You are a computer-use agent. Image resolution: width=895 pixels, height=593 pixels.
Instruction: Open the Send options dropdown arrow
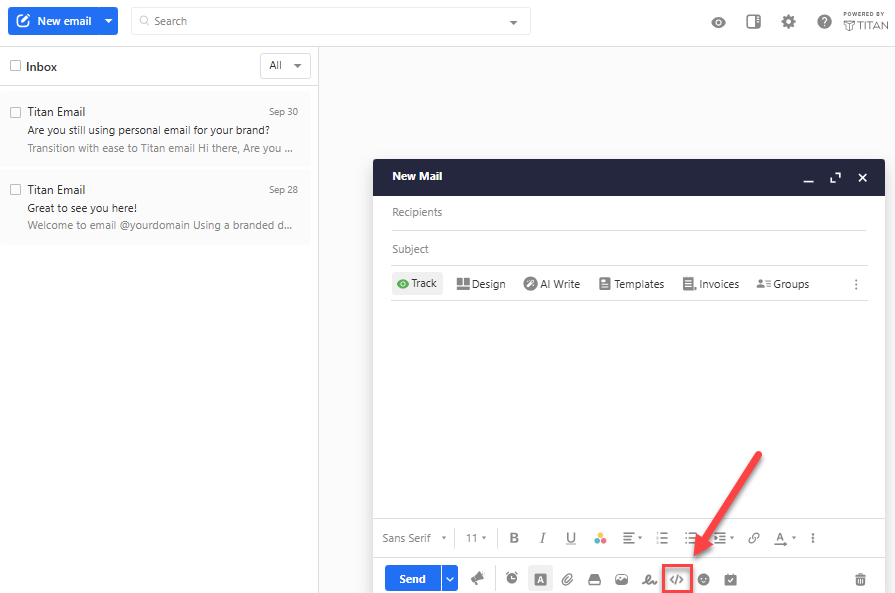[x=450, y=579]
